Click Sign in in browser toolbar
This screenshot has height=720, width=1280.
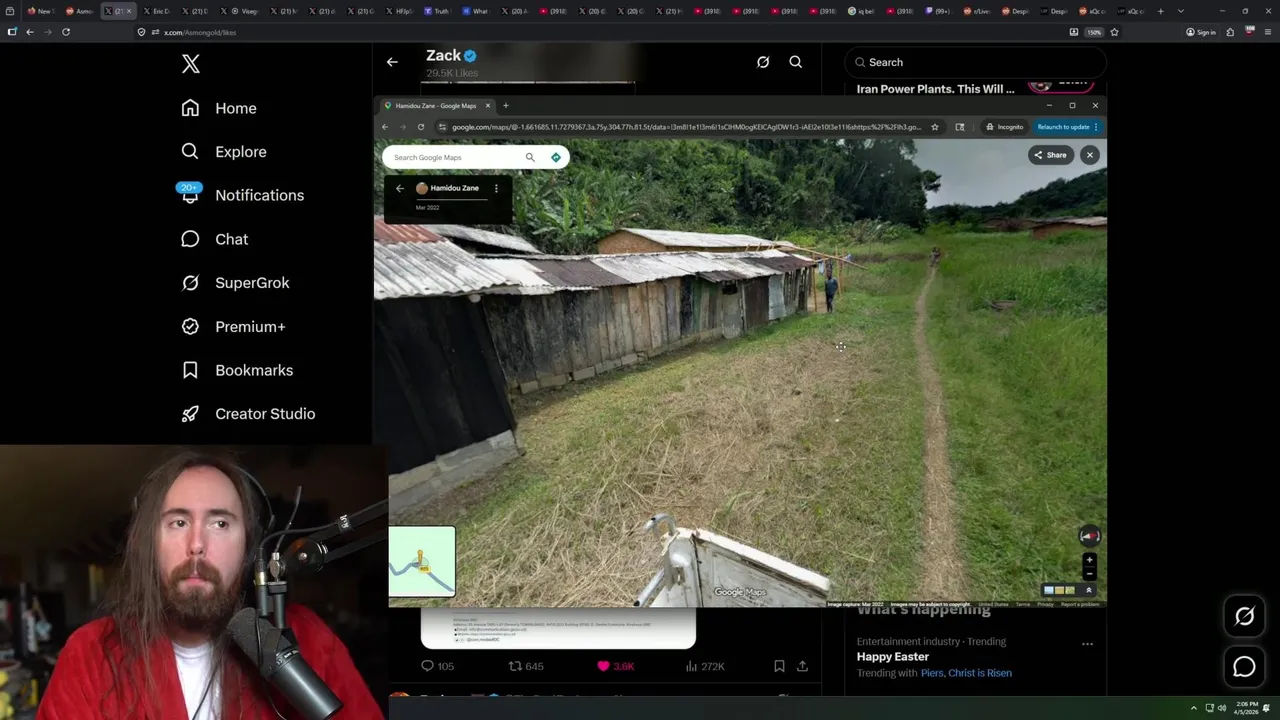pos(1201,32)
